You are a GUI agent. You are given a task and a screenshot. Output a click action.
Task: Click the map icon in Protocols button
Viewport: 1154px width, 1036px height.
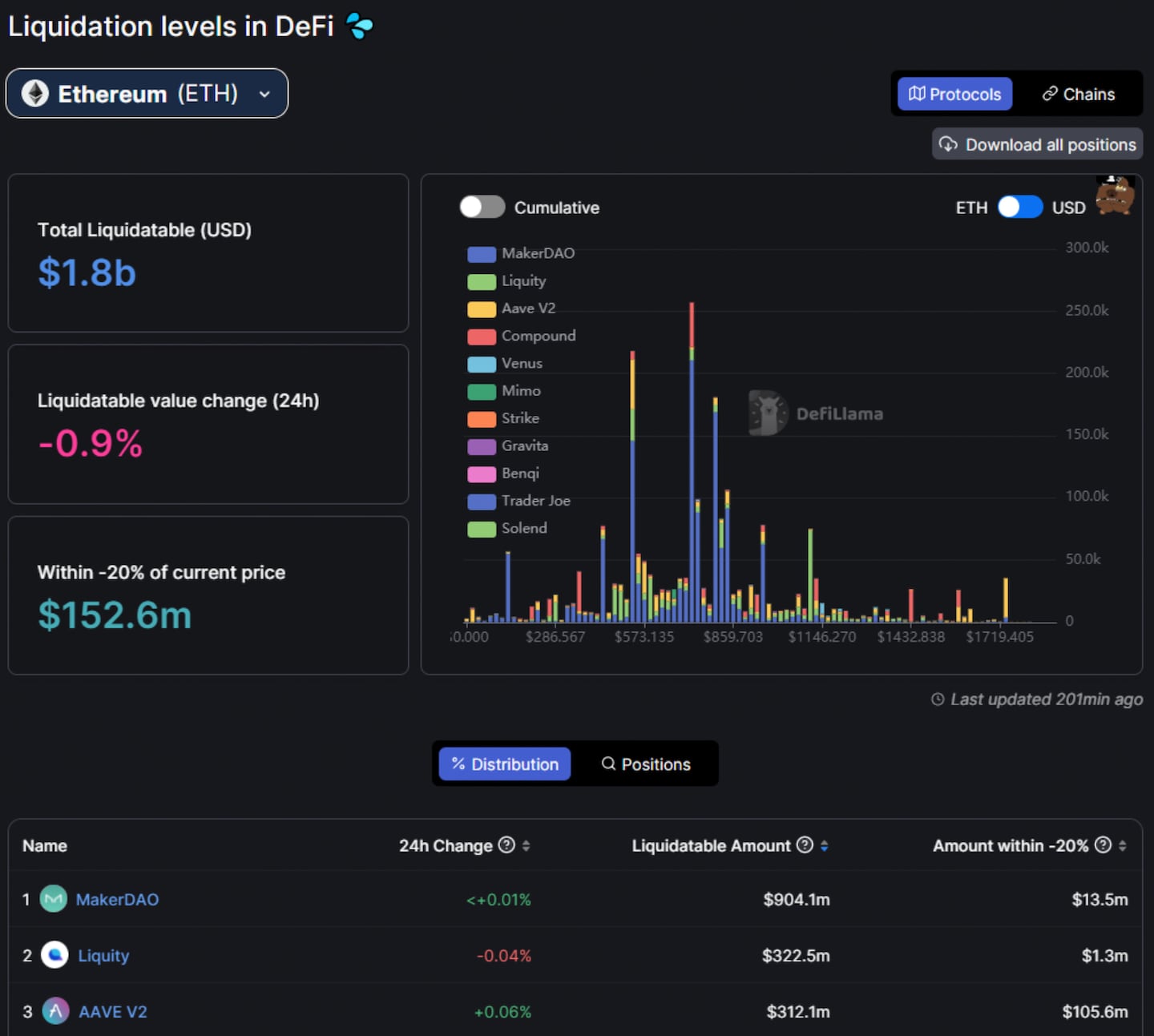click(x=917, y=94)
